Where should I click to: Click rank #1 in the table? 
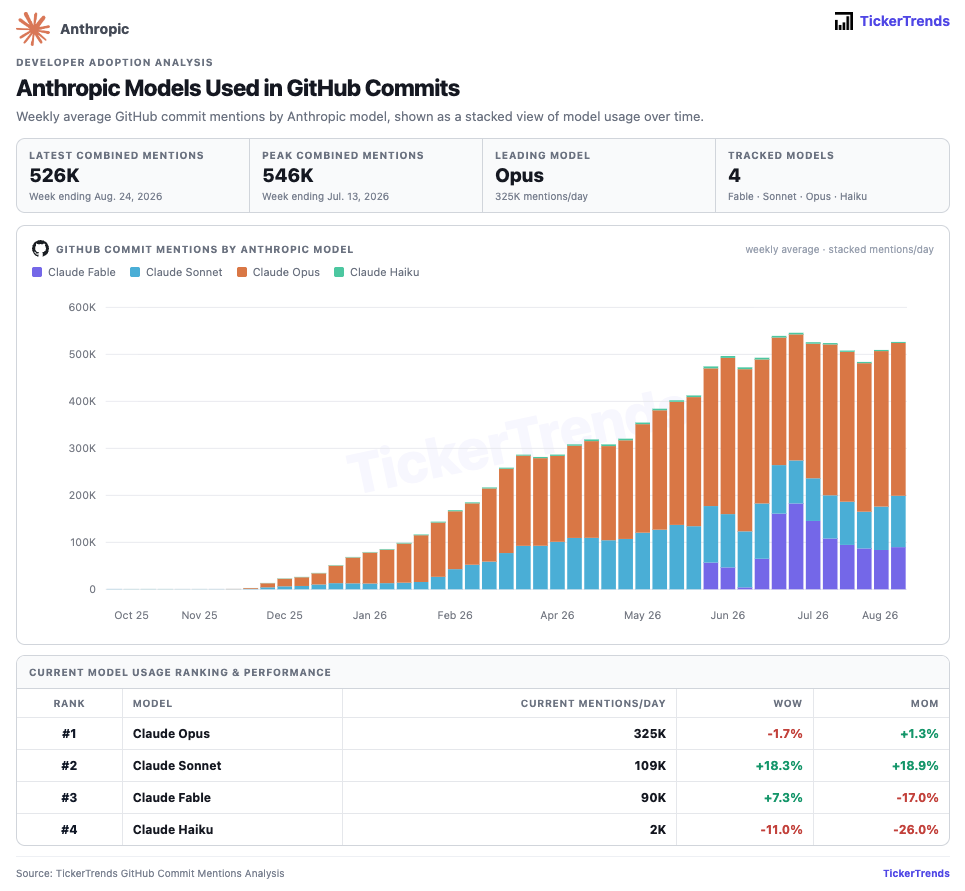(69, 733)
